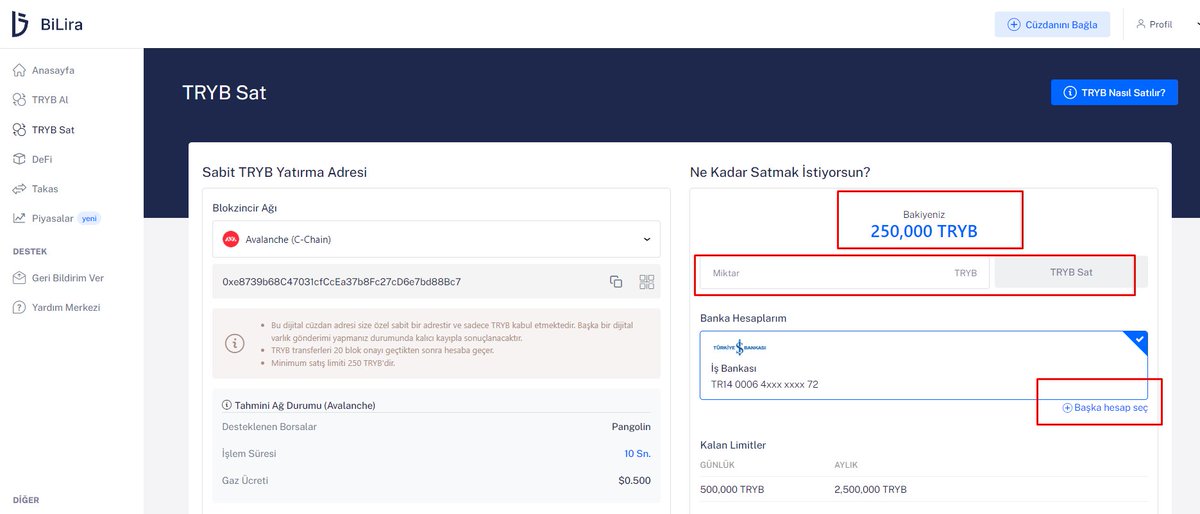Click the feedback icon beside Geri Bildirim Ver
This screenshot has height=514, width=1200.
point(19,278)
